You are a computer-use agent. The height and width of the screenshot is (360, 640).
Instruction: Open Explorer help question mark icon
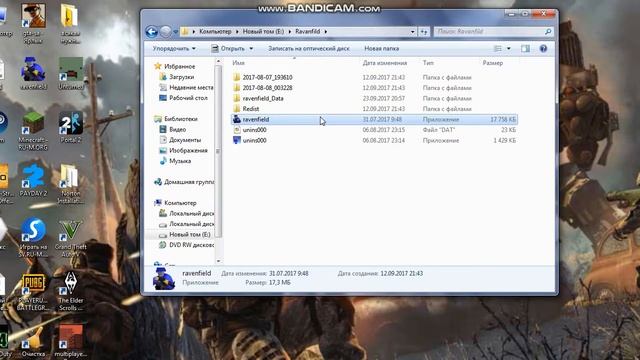coord(543,49)
